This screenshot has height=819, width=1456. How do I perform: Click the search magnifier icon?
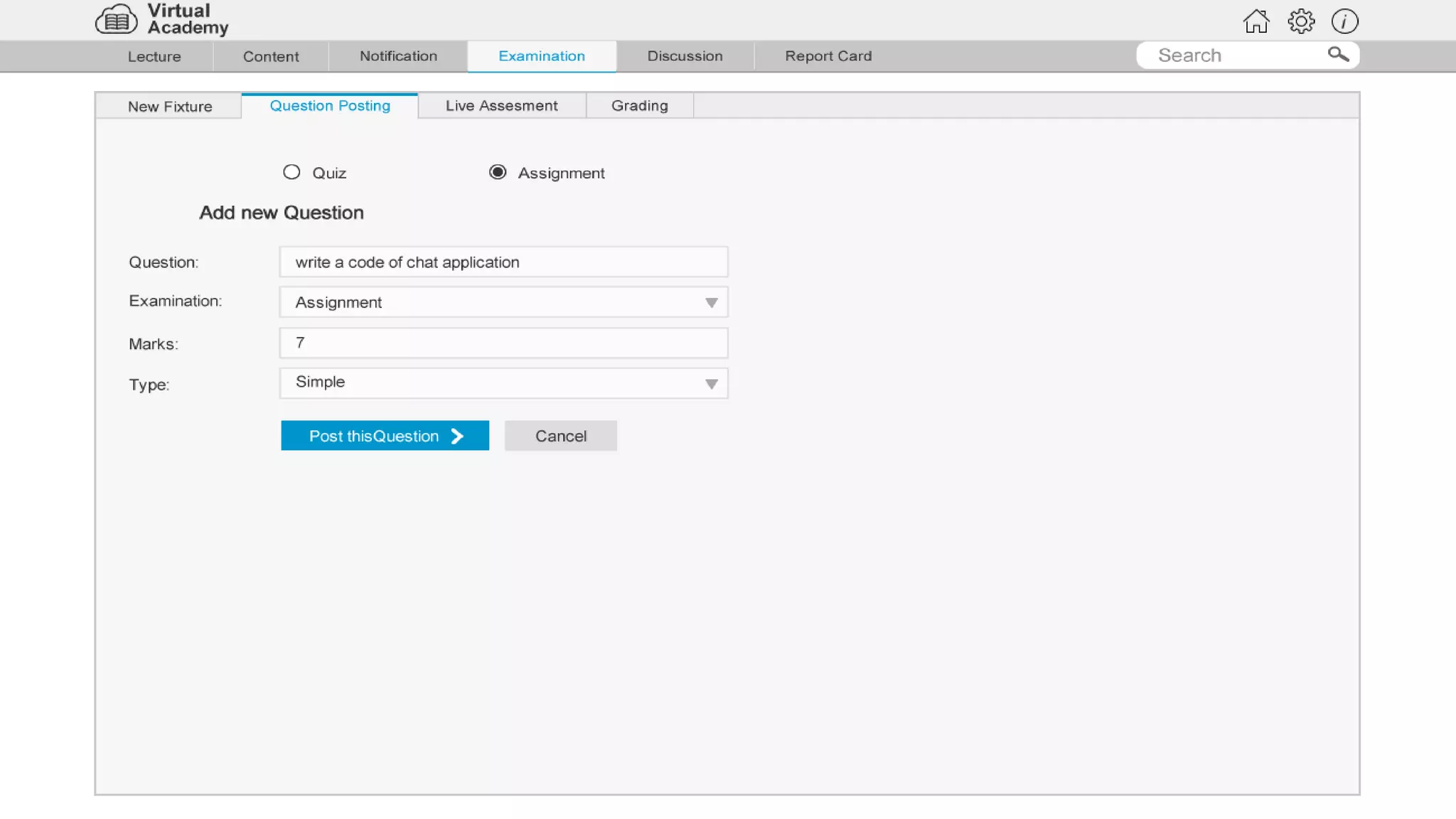(1338, 55)
